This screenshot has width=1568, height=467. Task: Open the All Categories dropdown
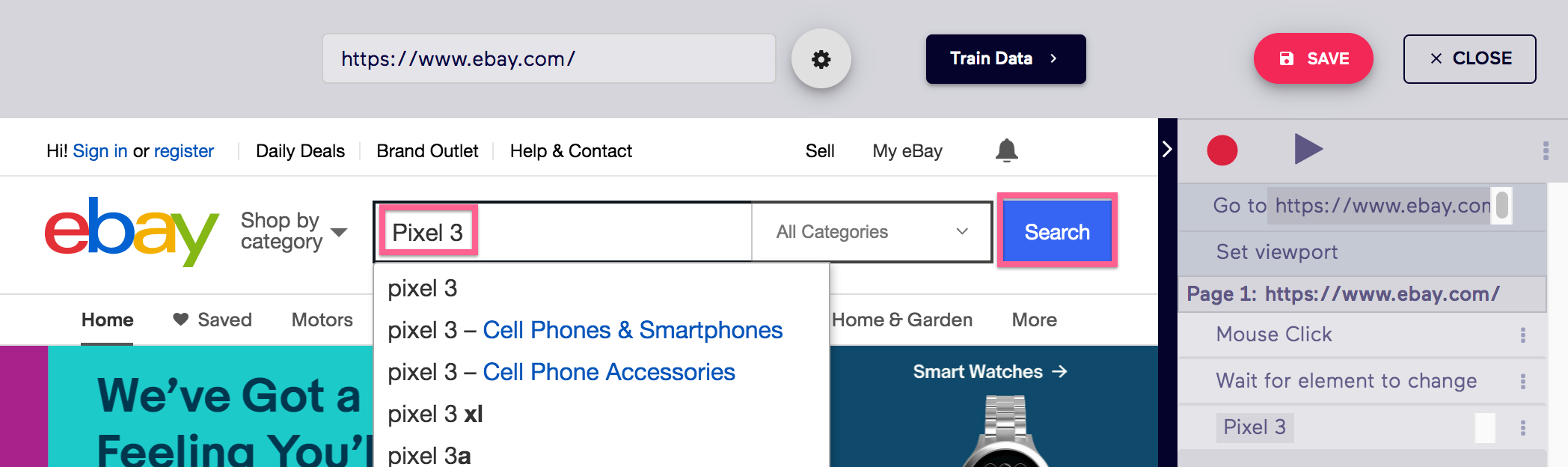coord(870,231)
